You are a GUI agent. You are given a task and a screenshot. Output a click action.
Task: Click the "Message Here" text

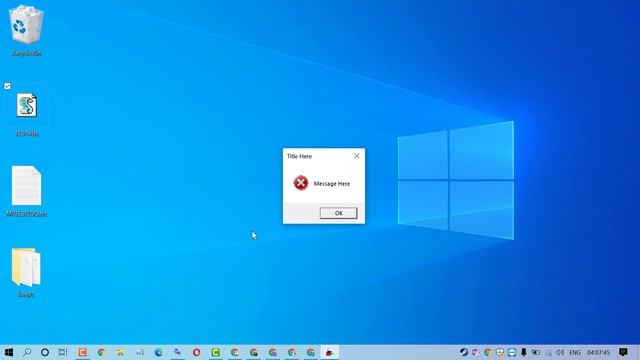tap(331, 184)
